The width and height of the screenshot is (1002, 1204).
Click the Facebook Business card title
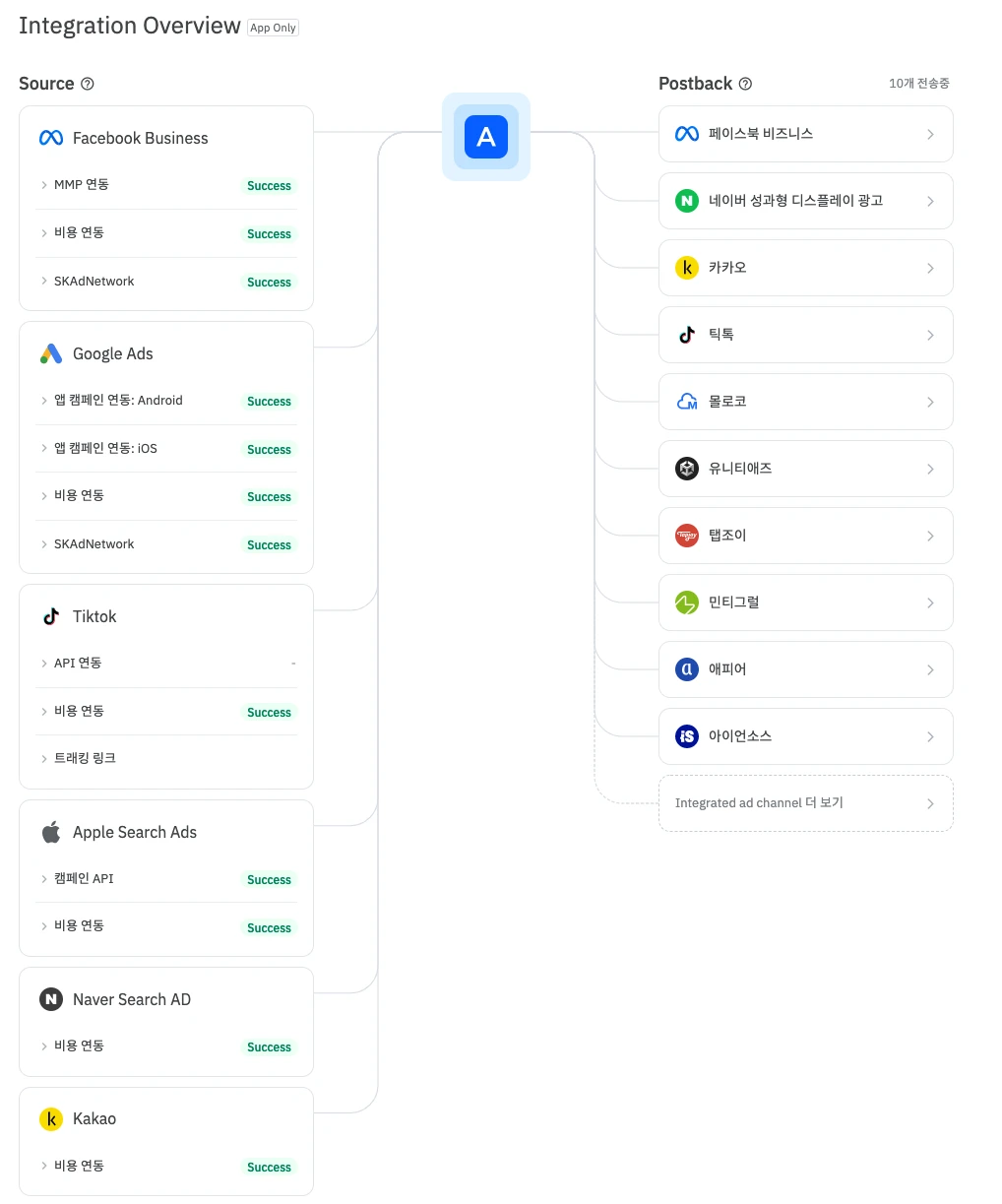point(141,139)
